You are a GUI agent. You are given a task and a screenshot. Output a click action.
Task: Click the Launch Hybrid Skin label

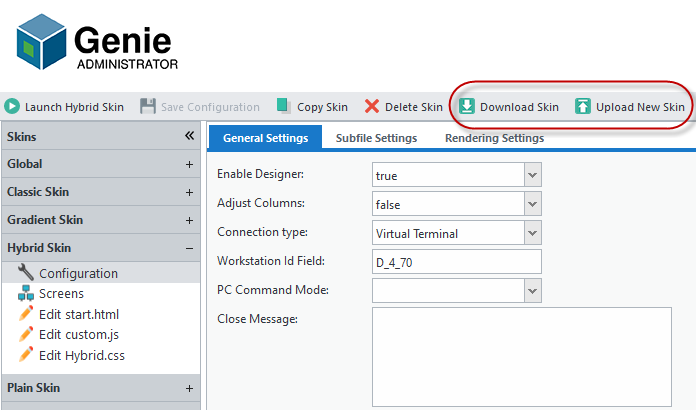coord(74,107)
